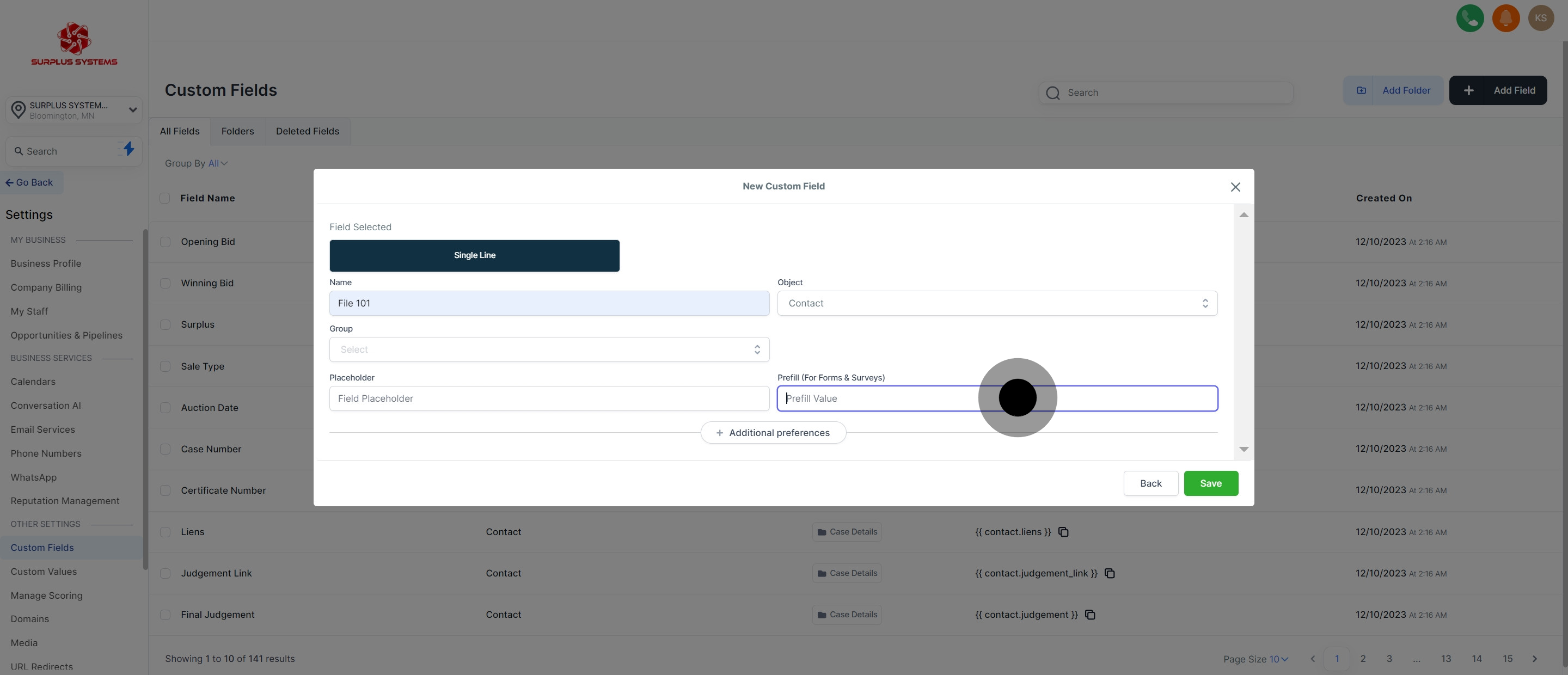Click the green phone dialer icon
Viewport: 1568px width, 675px height.
1469,19
